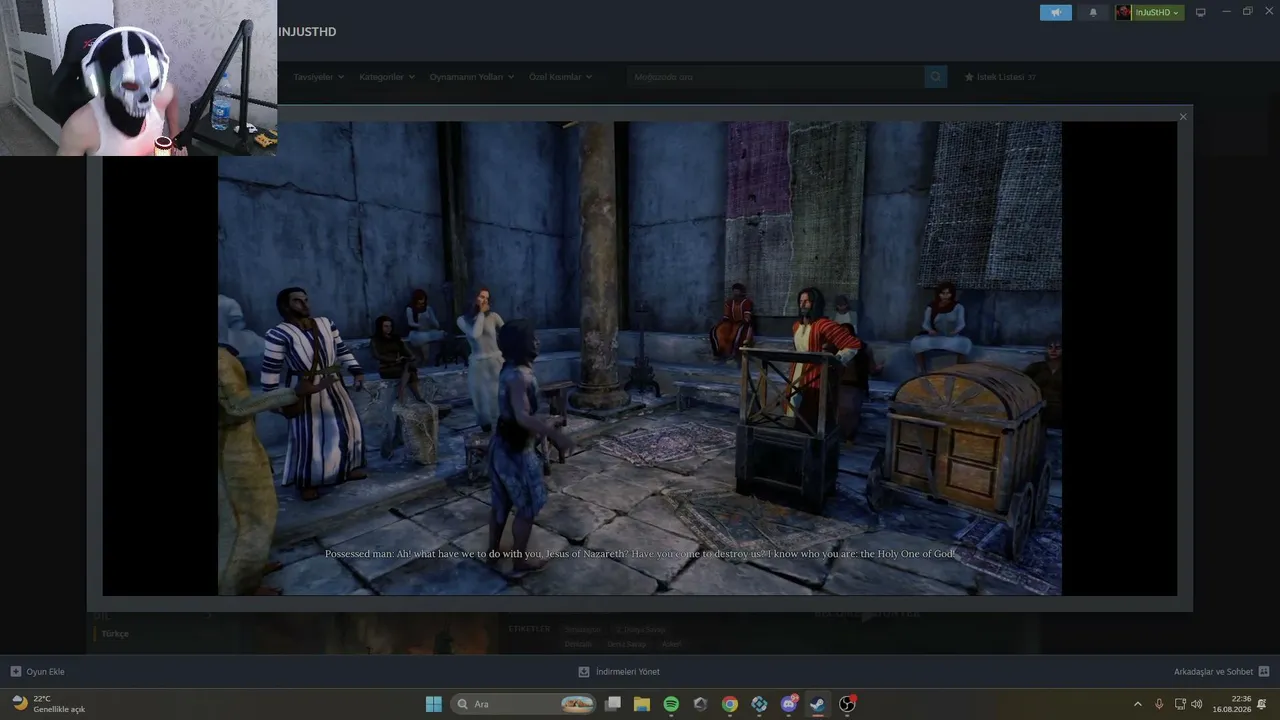Image resolution: width=1280 pixels, height=720 pixels.
Task: Expand the Kategoriler store menu
Action: click(x=387, y=77)
